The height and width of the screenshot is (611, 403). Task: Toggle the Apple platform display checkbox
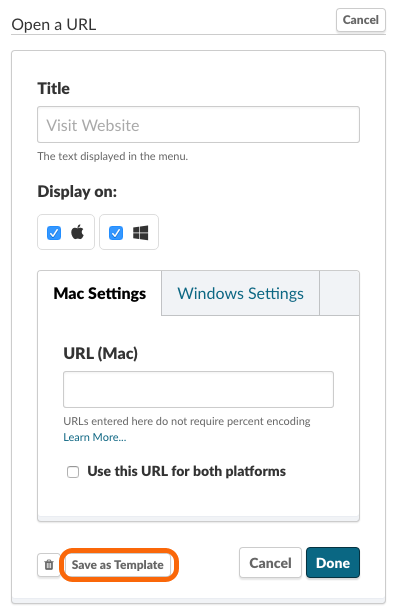coord(54,233)
